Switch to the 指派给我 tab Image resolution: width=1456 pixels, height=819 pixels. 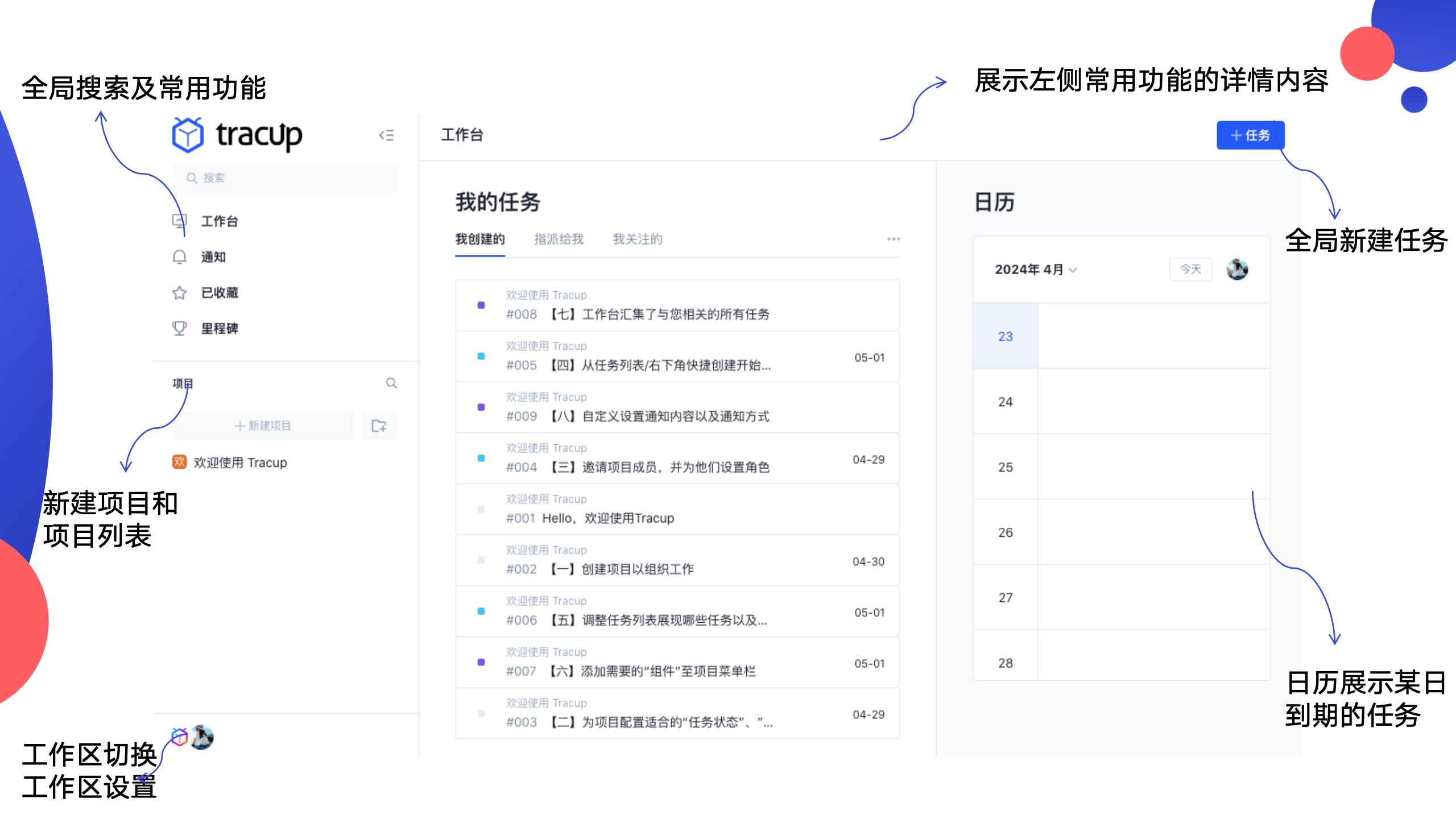(559, 239)
